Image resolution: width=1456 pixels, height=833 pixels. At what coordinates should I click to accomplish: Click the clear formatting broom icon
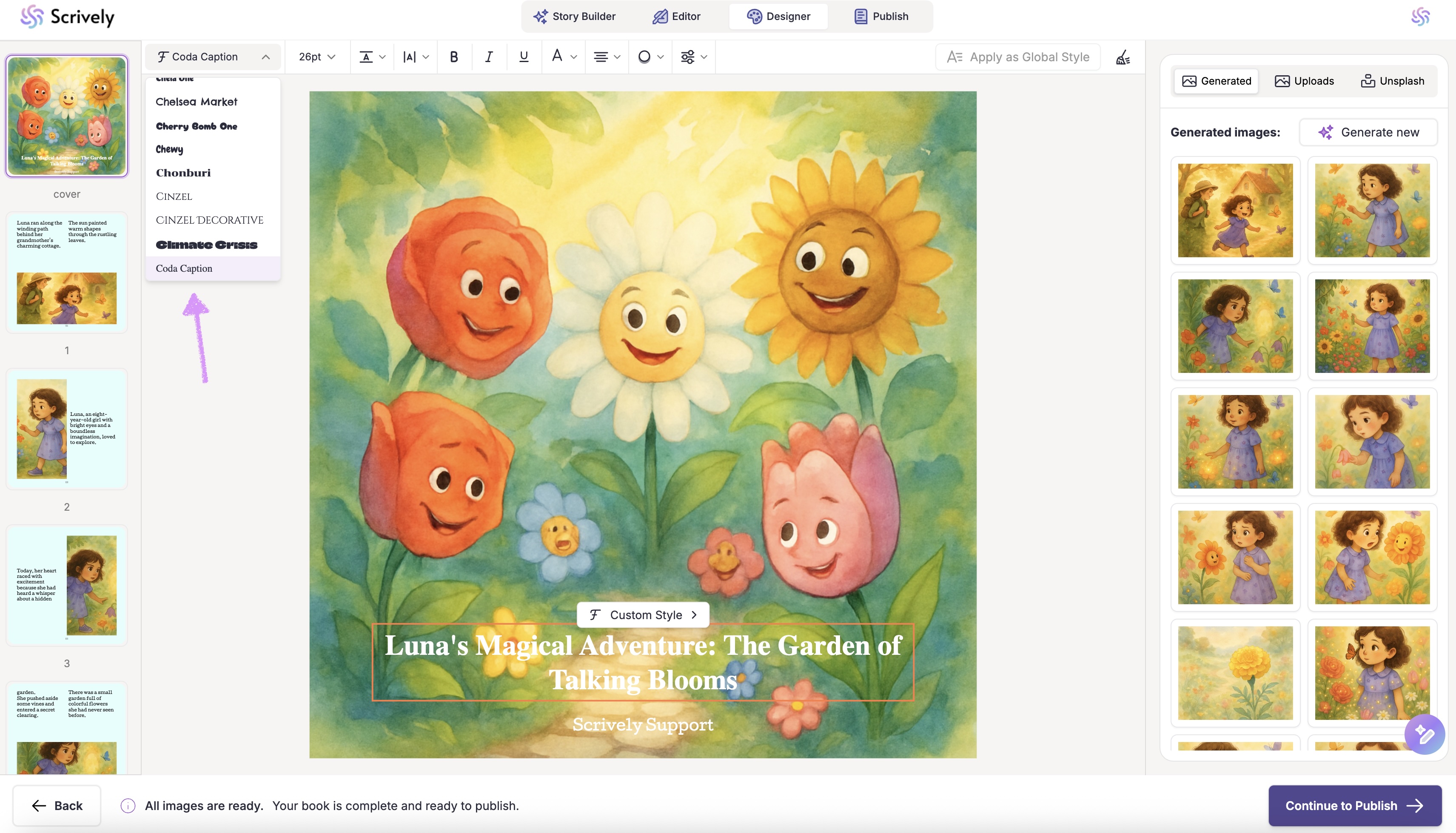1123,57
